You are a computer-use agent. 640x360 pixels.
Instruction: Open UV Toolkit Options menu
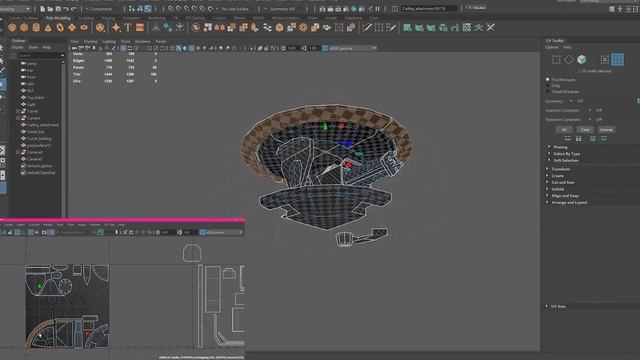click(551, 47)
